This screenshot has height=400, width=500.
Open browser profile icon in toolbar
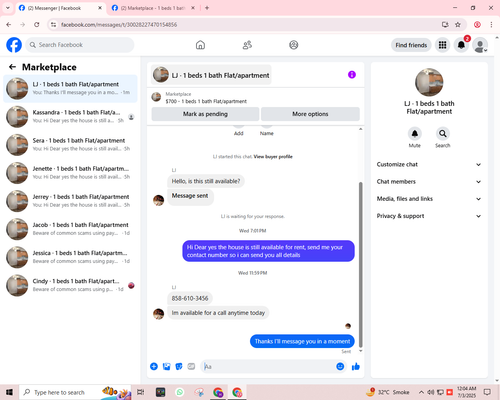pos(477,25)
